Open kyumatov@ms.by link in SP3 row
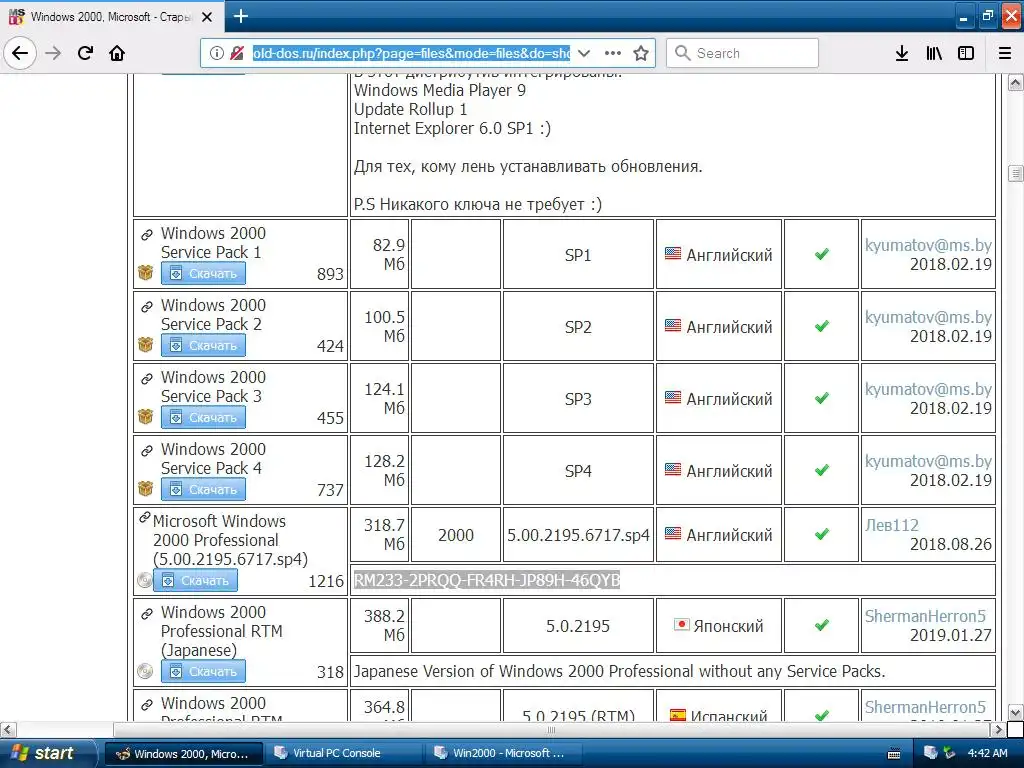Viewport: 1024px width, 768px height. point(928,389)
